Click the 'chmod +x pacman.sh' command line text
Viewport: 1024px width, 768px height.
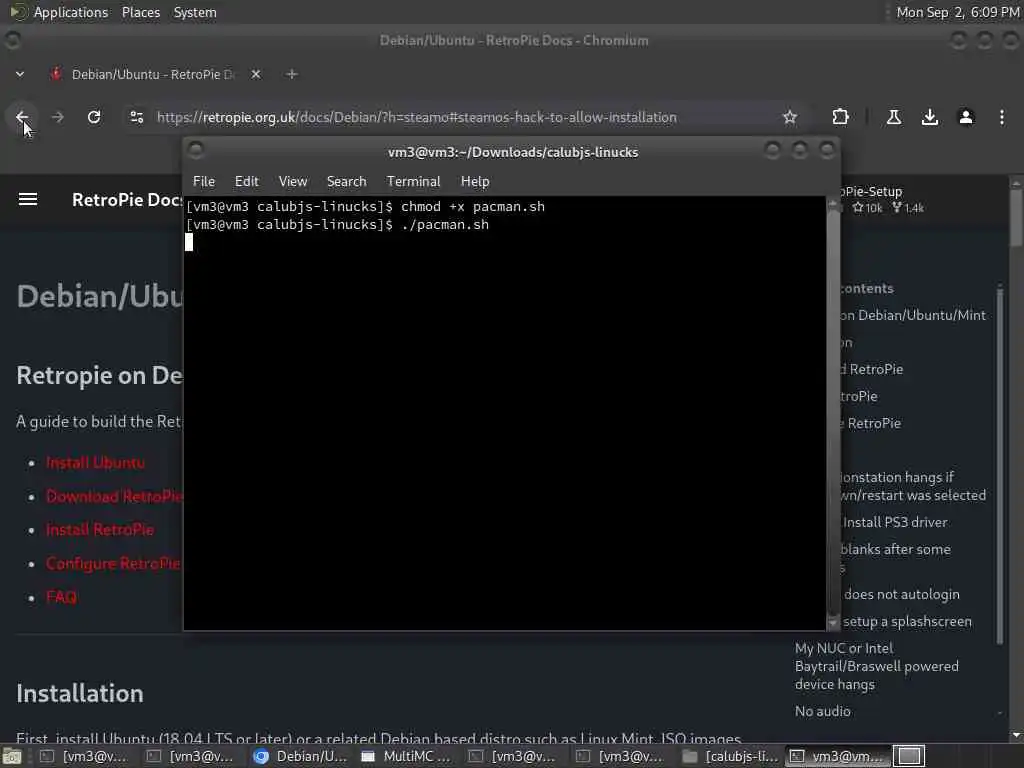point(473,206)
